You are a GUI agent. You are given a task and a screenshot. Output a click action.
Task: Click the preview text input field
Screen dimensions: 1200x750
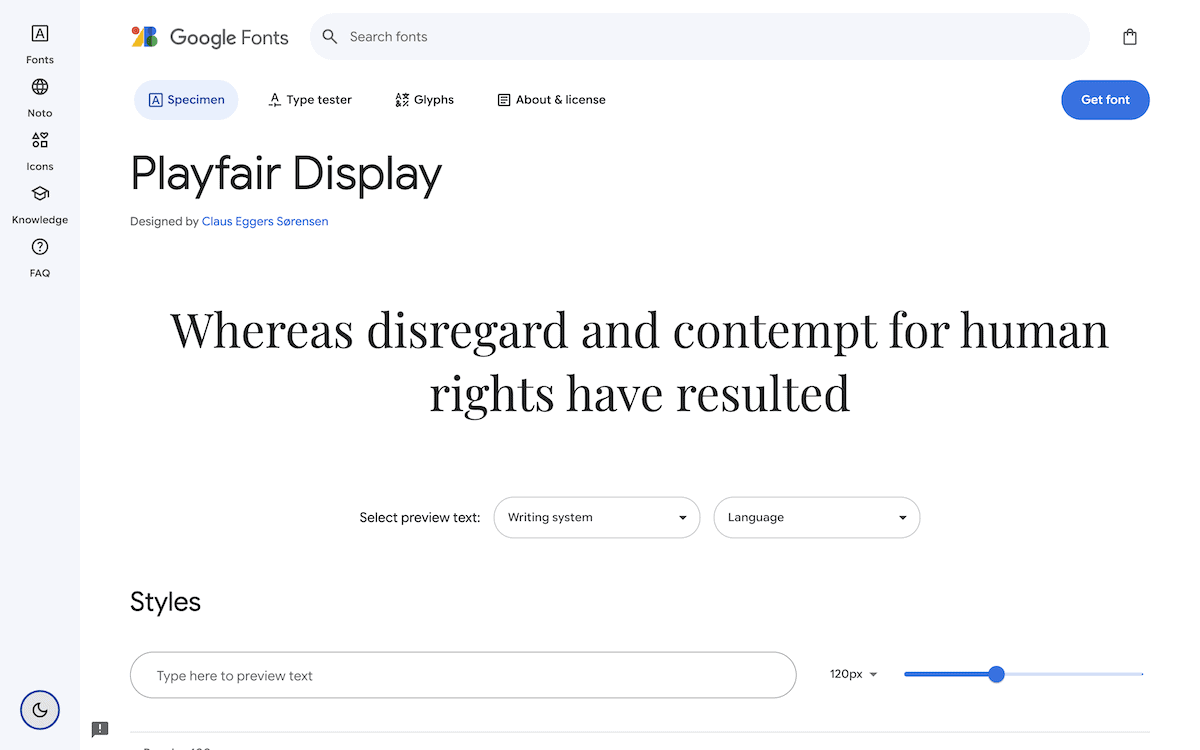[x=463, y=675]
